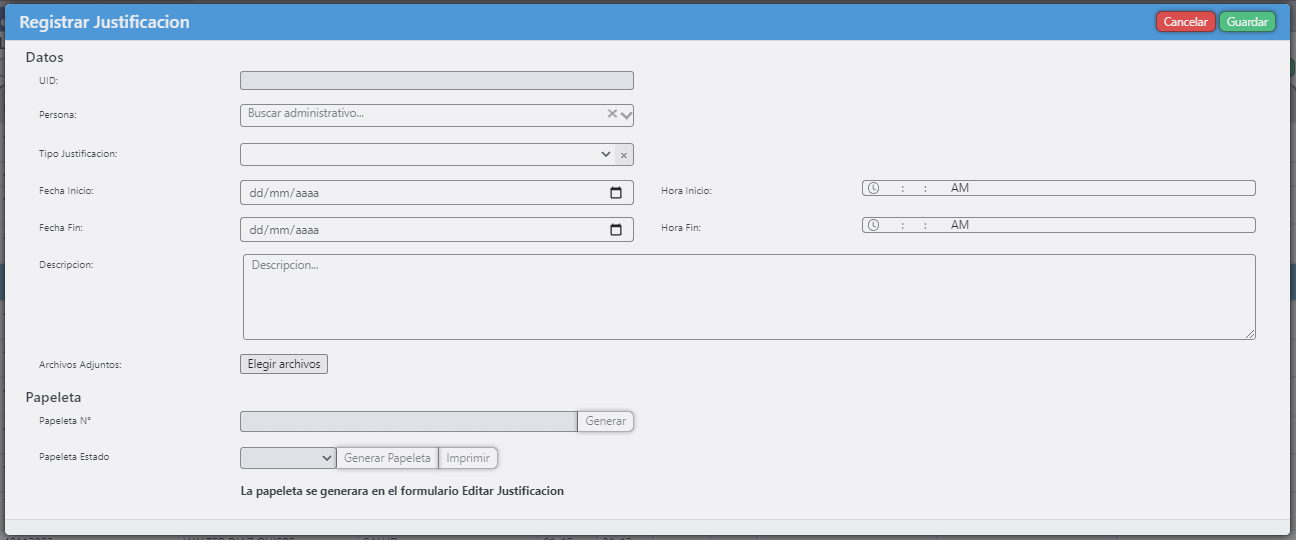1296x540 pixels.
Task: Toggle AM/PM in the Hora Fin field
Action: tap(960, 225)
